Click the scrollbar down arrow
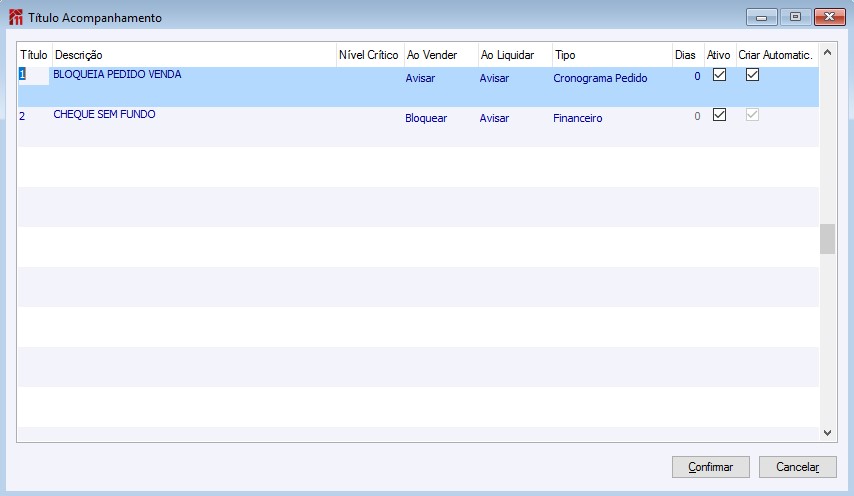 coord(827,433)
